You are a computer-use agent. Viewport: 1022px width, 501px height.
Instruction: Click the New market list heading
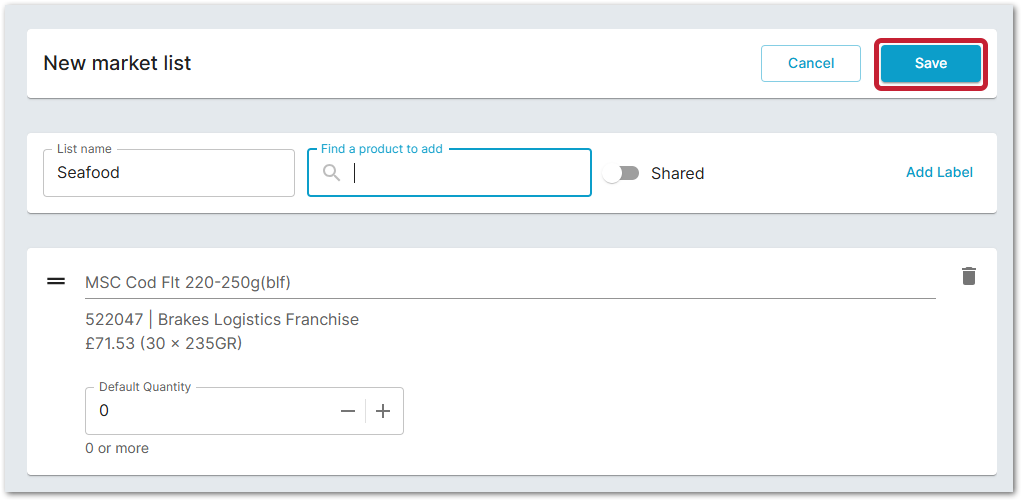117,63
